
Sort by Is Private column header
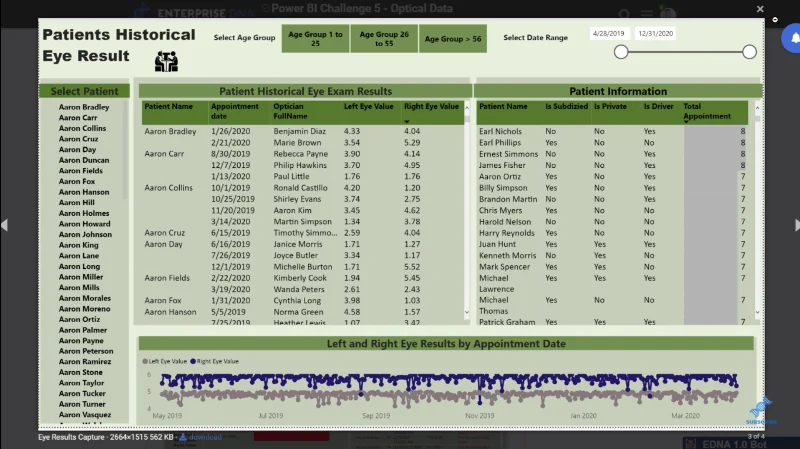(610, 107)
